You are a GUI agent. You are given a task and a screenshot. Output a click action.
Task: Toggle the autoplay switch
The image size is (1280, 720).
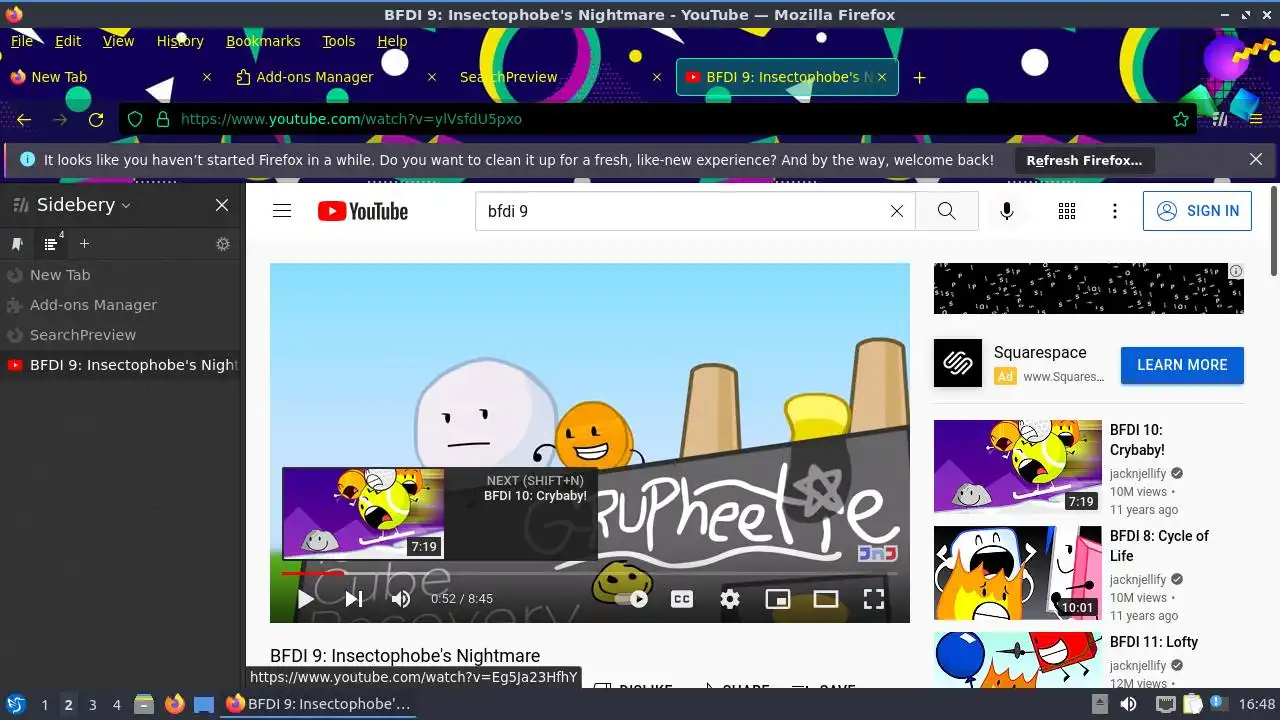click(x=632, y=599)
